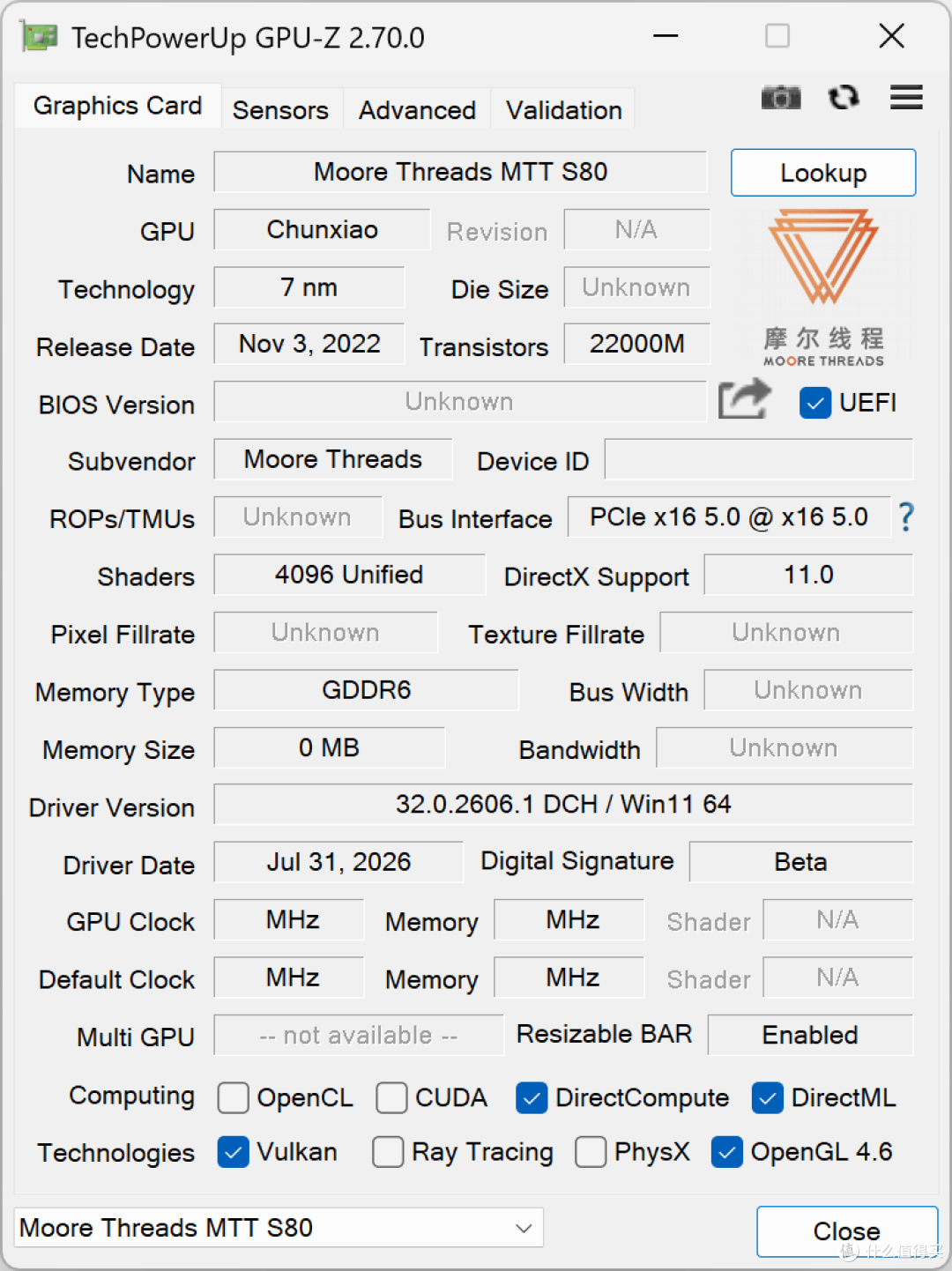This screenshot has width=952, height=1271.
Task: Open the hamburger menu icon
Action: click(x=906, y=97)
